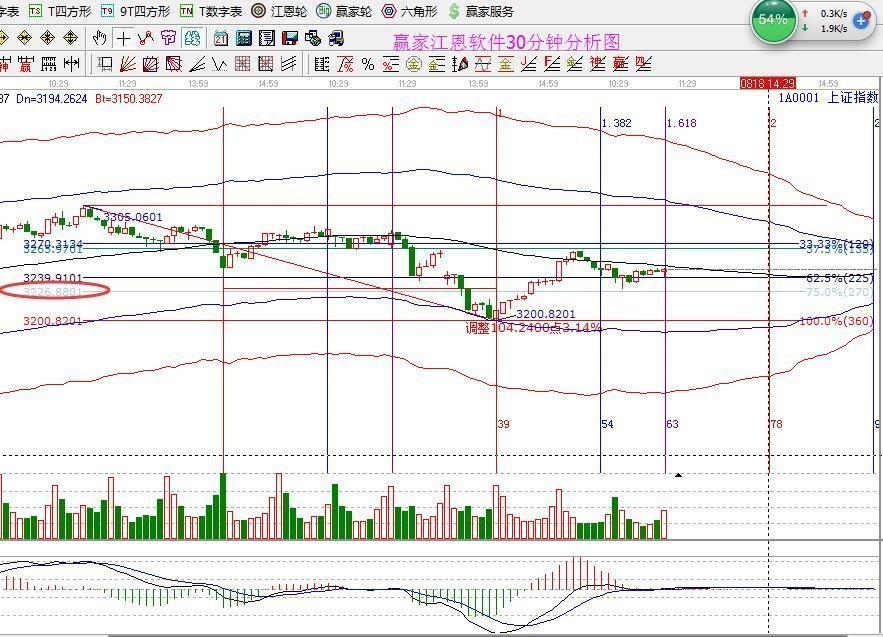Open the calendar 21 date tool
Image resolution: width=883 pixels, height=637 pixels.
(x=221, y=38)
